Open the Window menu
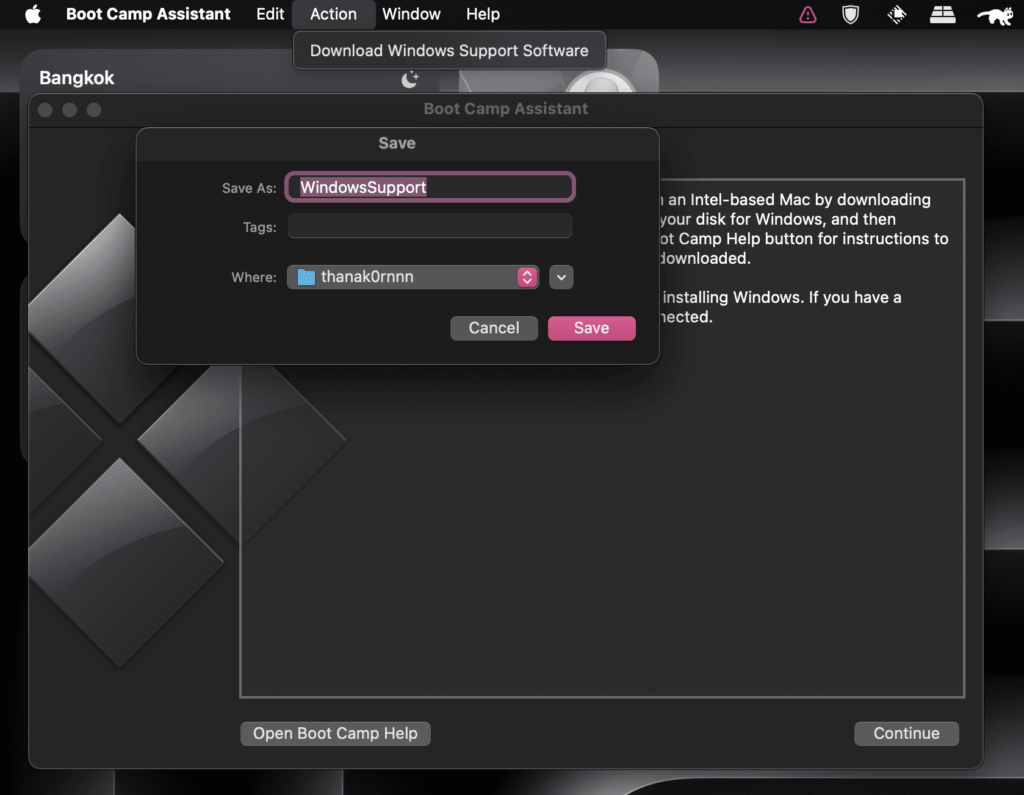Screen dimensions: 1024x795 (x=411, y=14)
